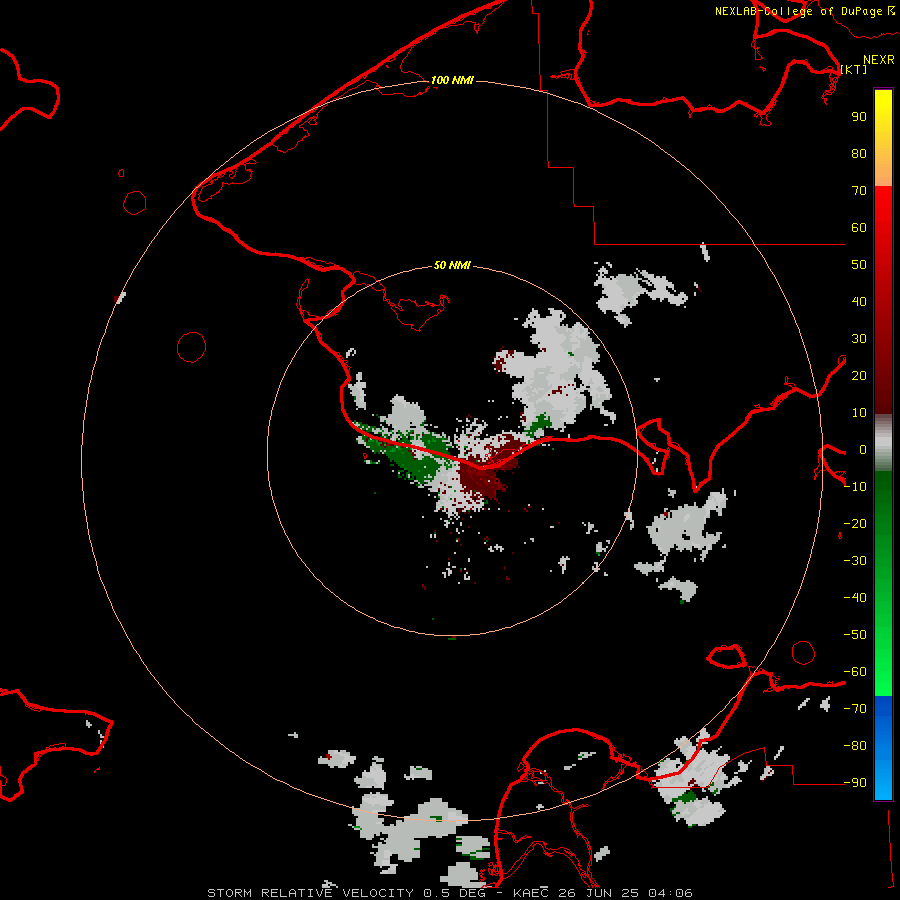Click the blue segment of the color bar
The image size is (900, 900).
(x=883, y=748)
